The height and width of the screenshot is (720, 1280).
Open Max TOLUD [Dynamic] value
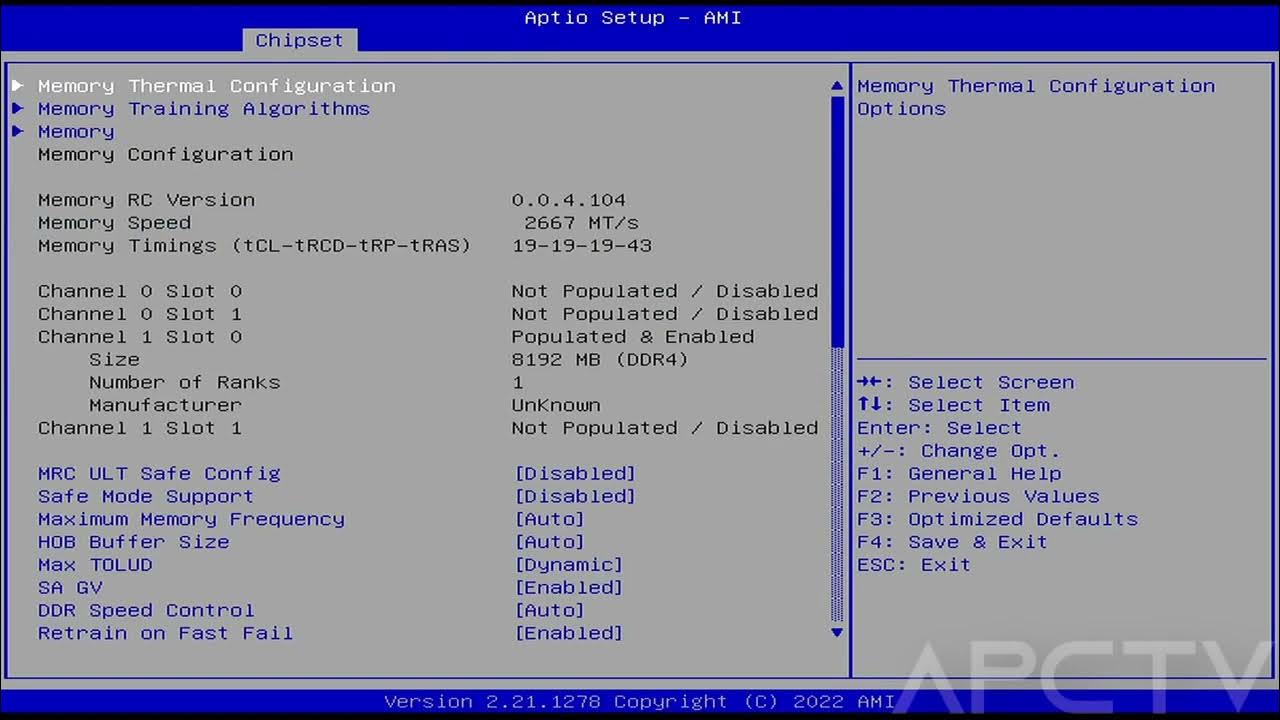coord(569,566)
